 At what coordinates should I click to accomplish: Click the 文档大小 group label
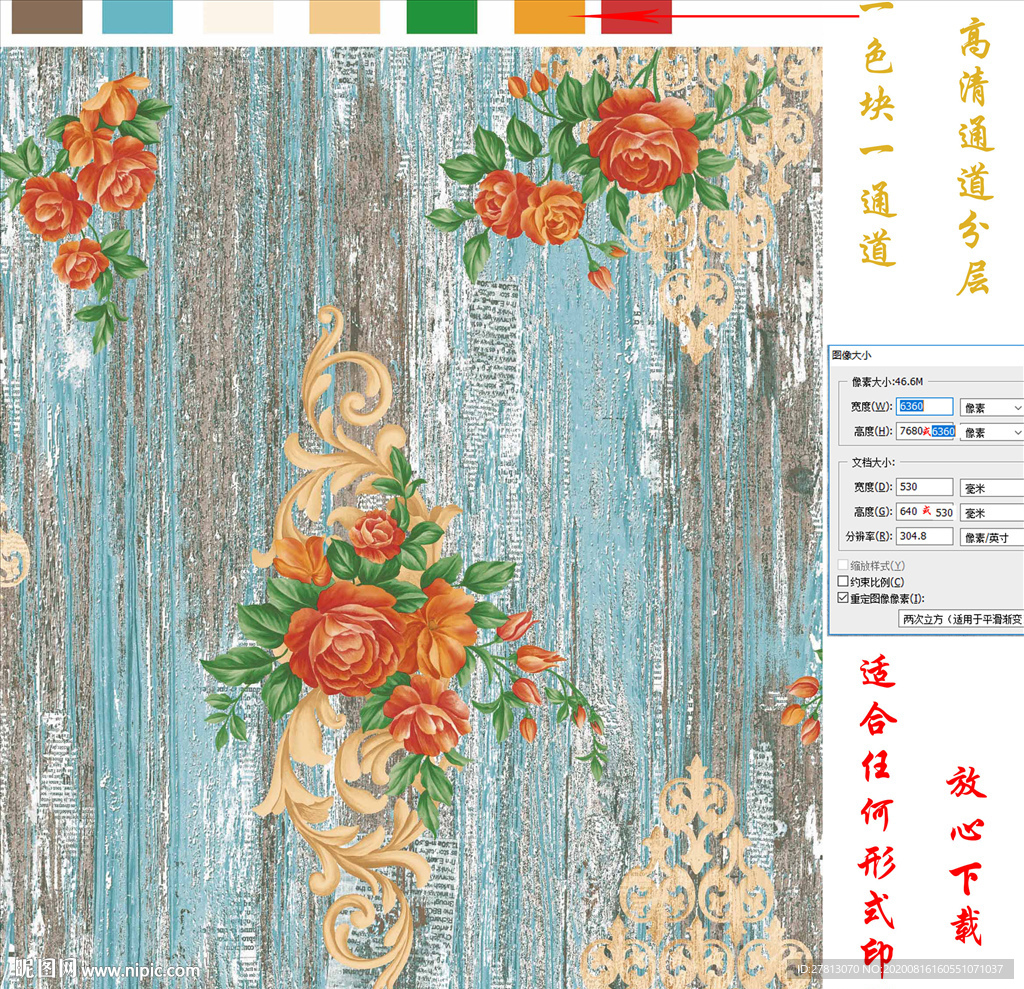click(872, 462)
